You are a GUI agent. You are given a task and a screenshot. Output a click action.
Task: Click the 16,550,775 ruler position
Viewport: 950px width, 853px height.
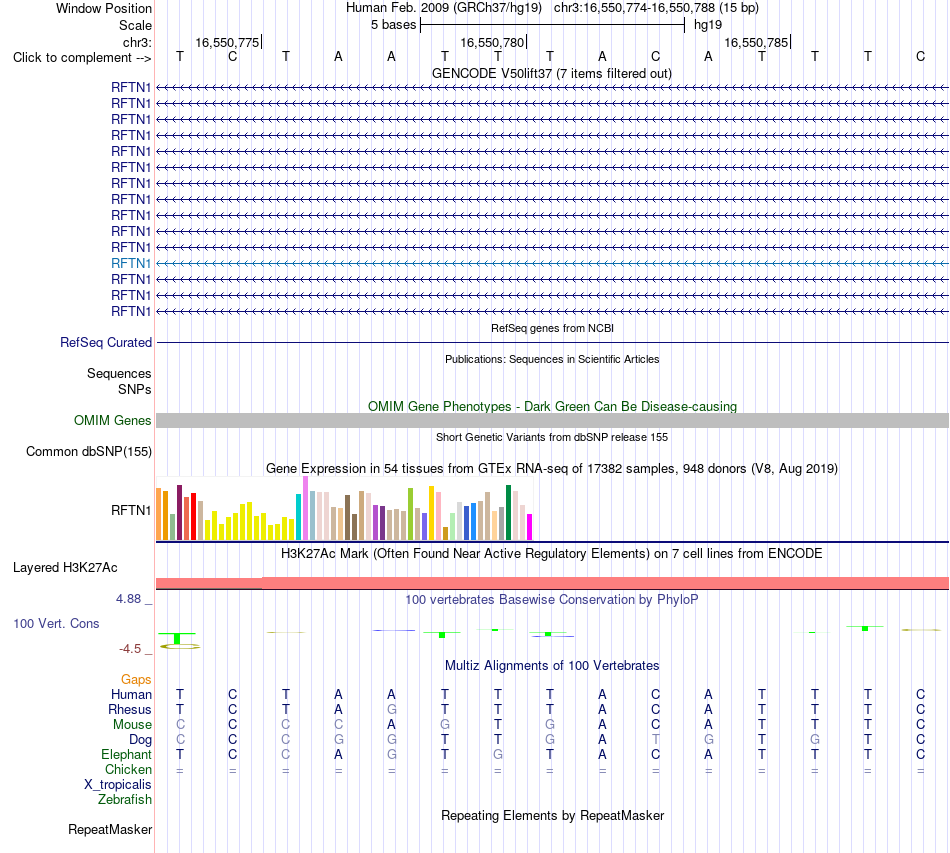tap(227, 42)
